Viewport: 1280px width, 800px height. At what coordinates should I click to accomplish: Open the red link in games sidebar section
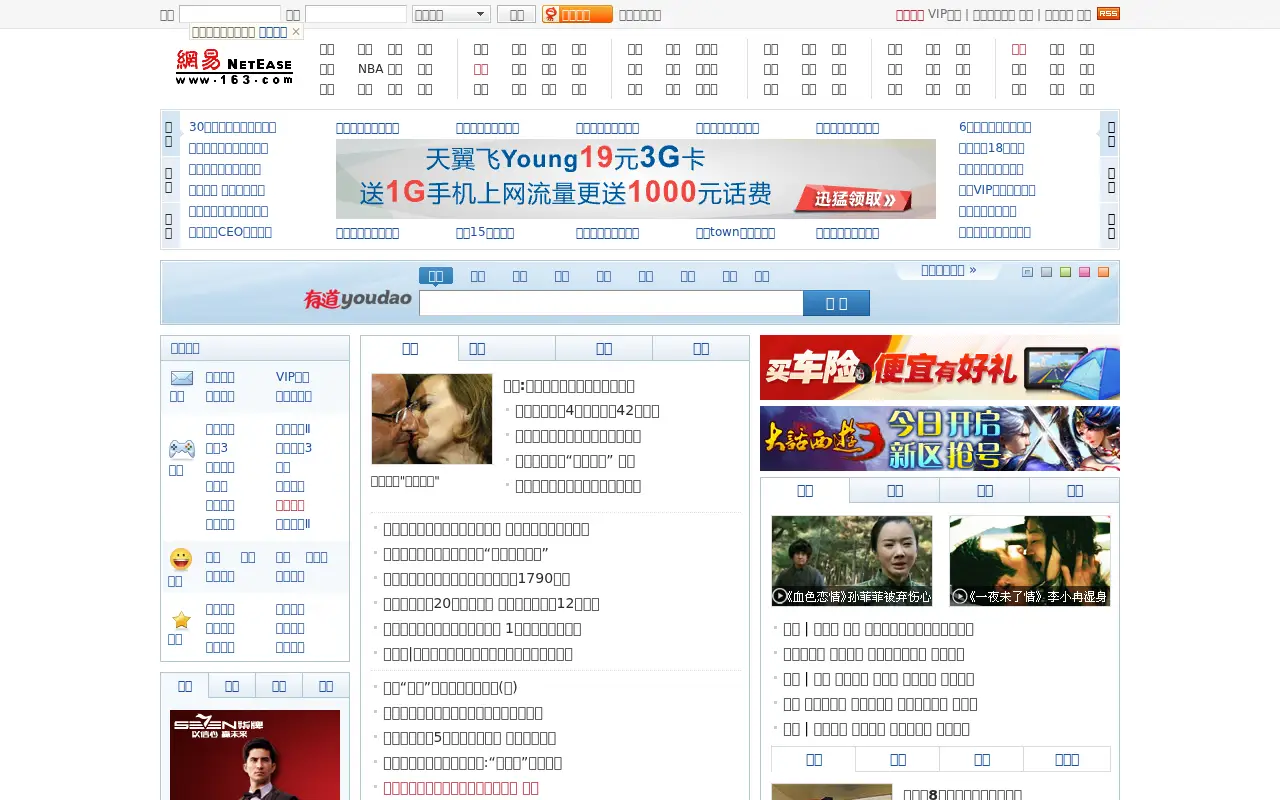pyautogui.click(x=290, y=505)
